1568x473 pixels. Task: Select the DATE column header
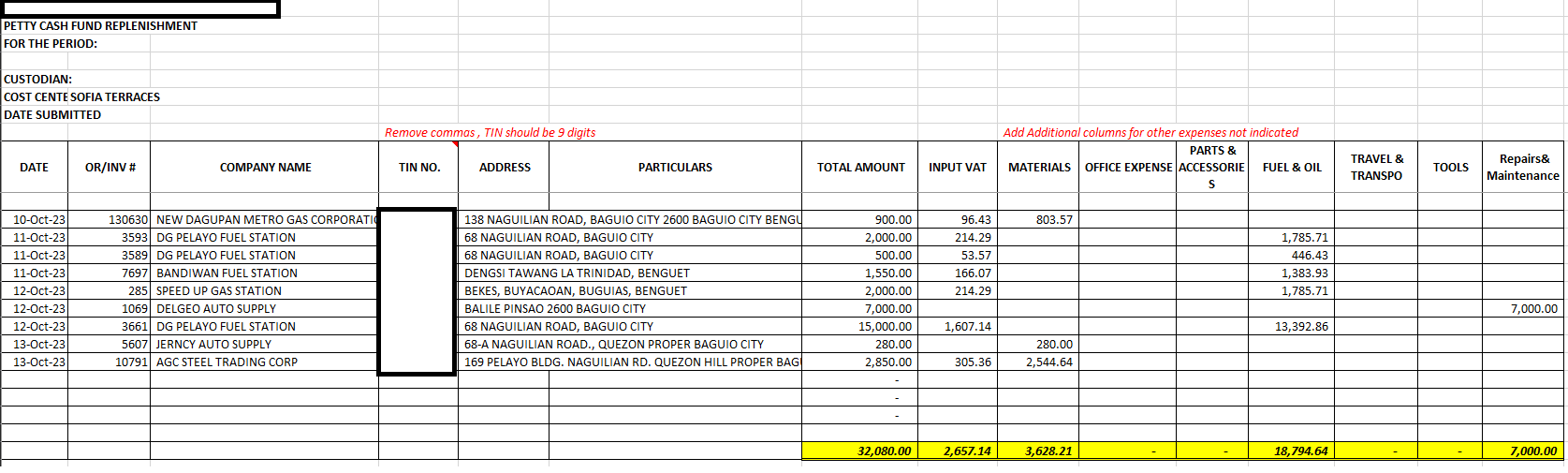point(35,168)
